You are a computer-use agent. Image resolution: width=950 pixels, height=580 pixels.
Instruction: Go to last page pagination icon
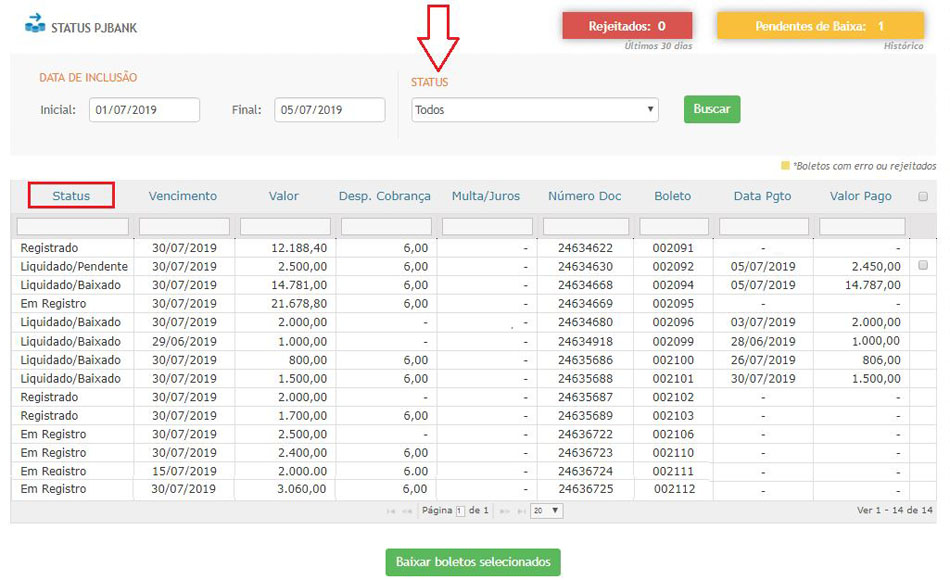coord(521,511)
